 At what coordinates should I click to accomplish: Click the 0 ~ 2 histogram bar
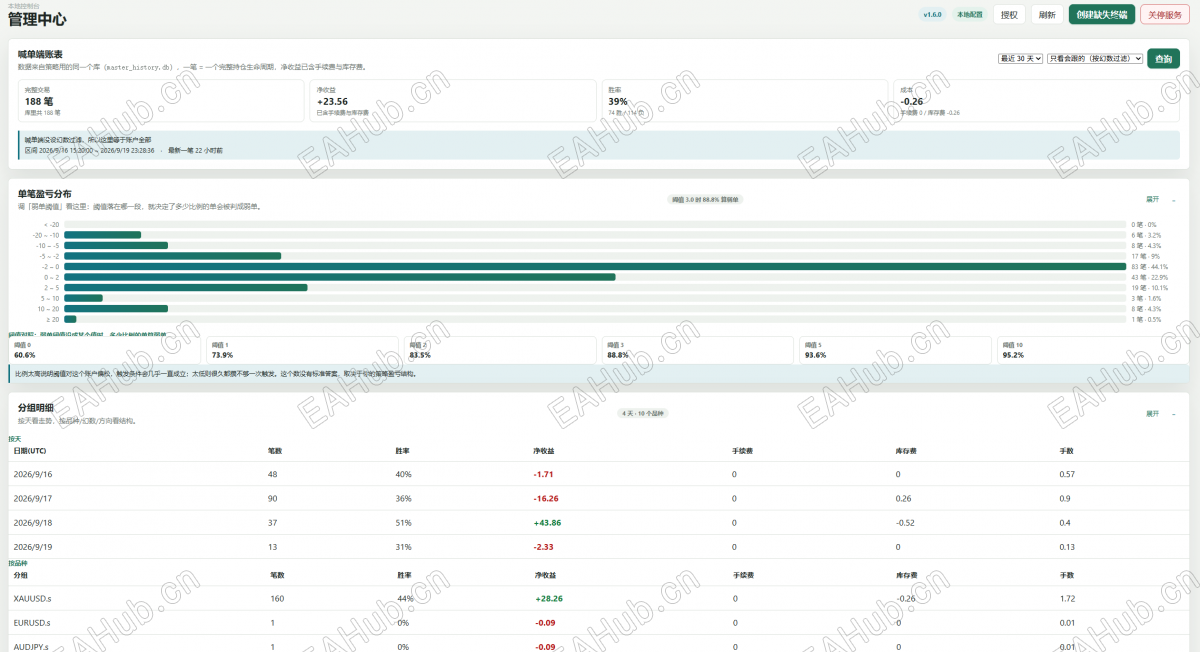pyautogui.click(x=340, y=277)
